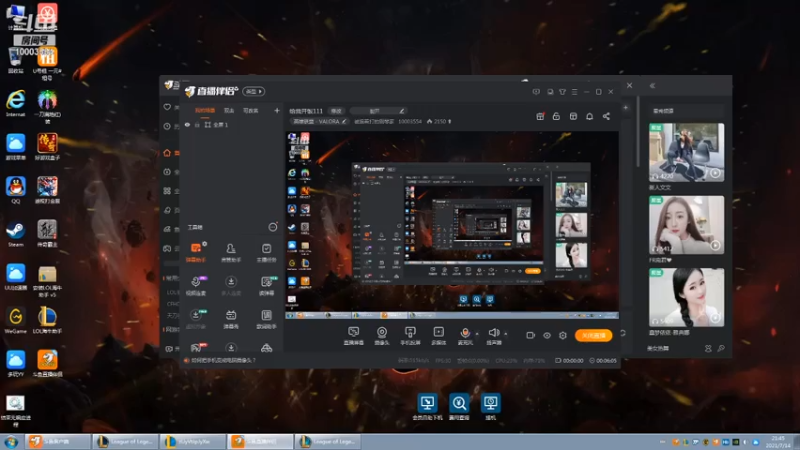Expand speaker options arrow
800x450 pixels.
506,334
